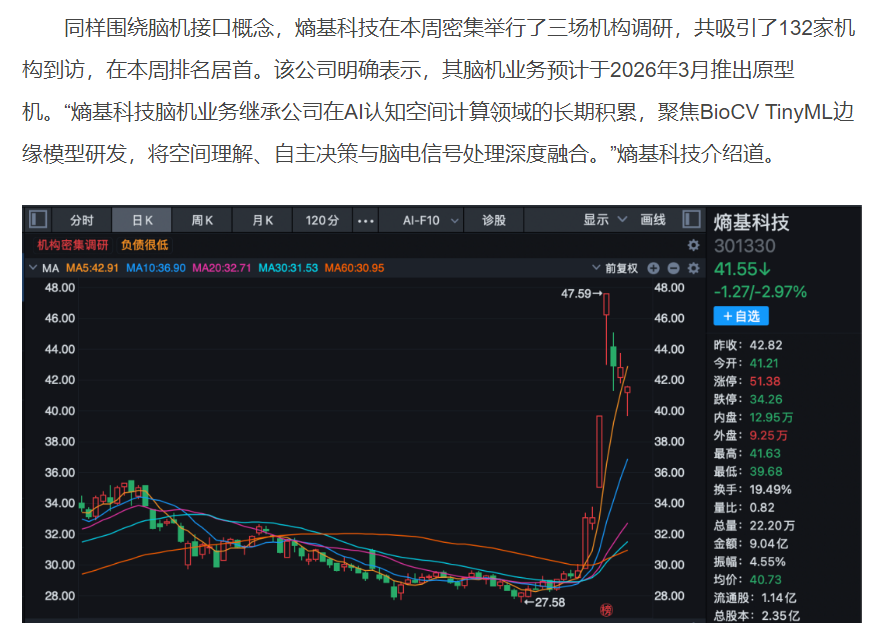Click the 机构密集调研 tag
The height and width of the screenshot is (634, 891).
[x=72, y=245]
